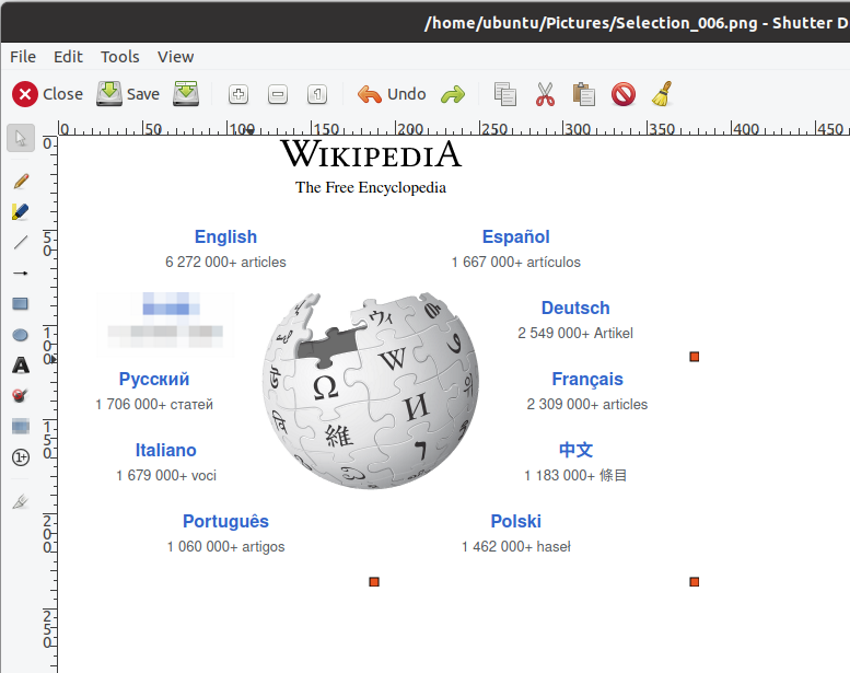
Task: Open the View menu
Action: point(175,57)
